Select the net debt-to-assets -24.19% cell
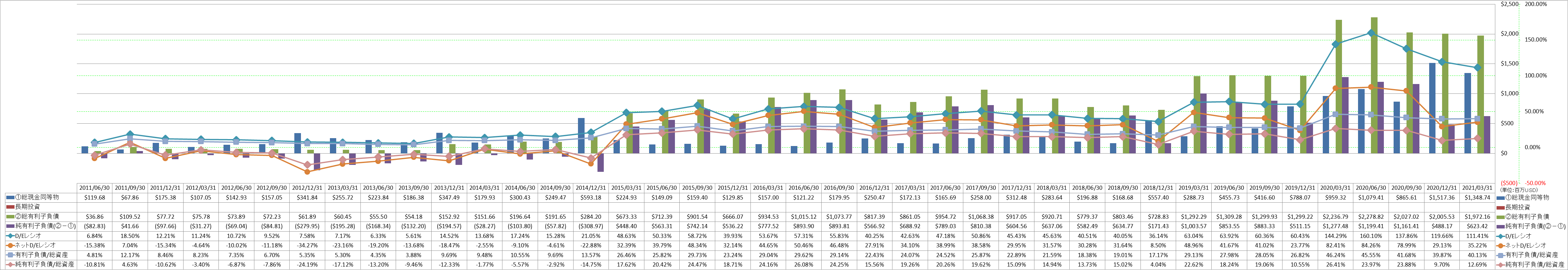1568x270 pixels. 307,265
